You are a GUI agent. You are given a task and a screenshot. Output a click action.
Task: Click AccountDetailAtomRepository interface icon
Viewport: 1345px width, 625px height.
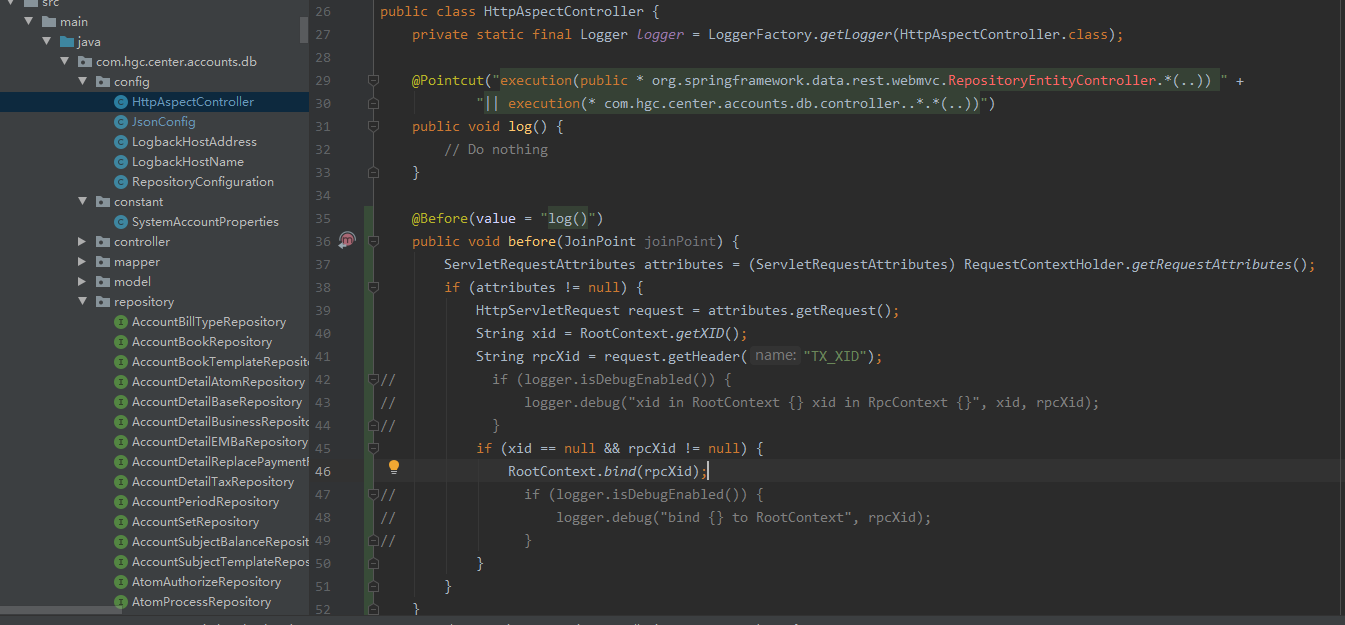pos(121,382)
